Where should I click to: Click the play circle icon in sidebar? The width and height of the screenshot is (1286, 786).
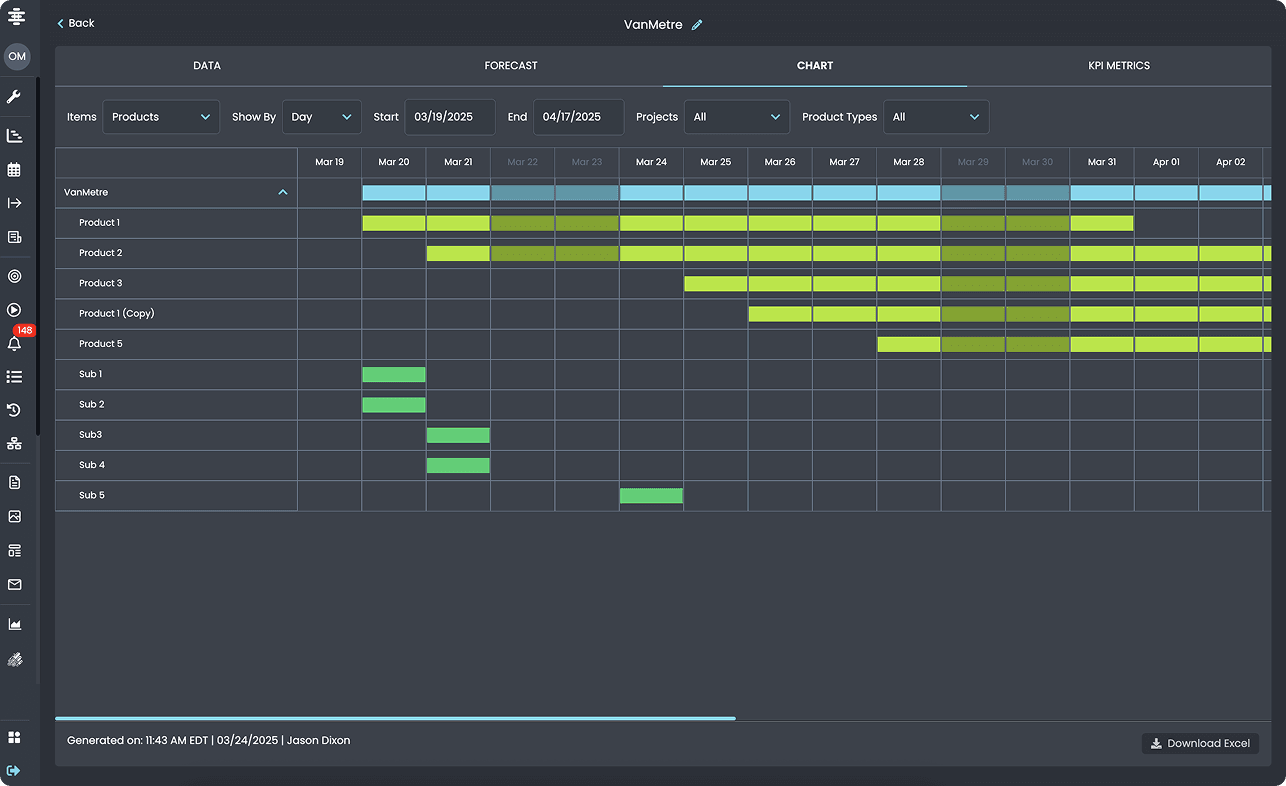click(14, 310)
